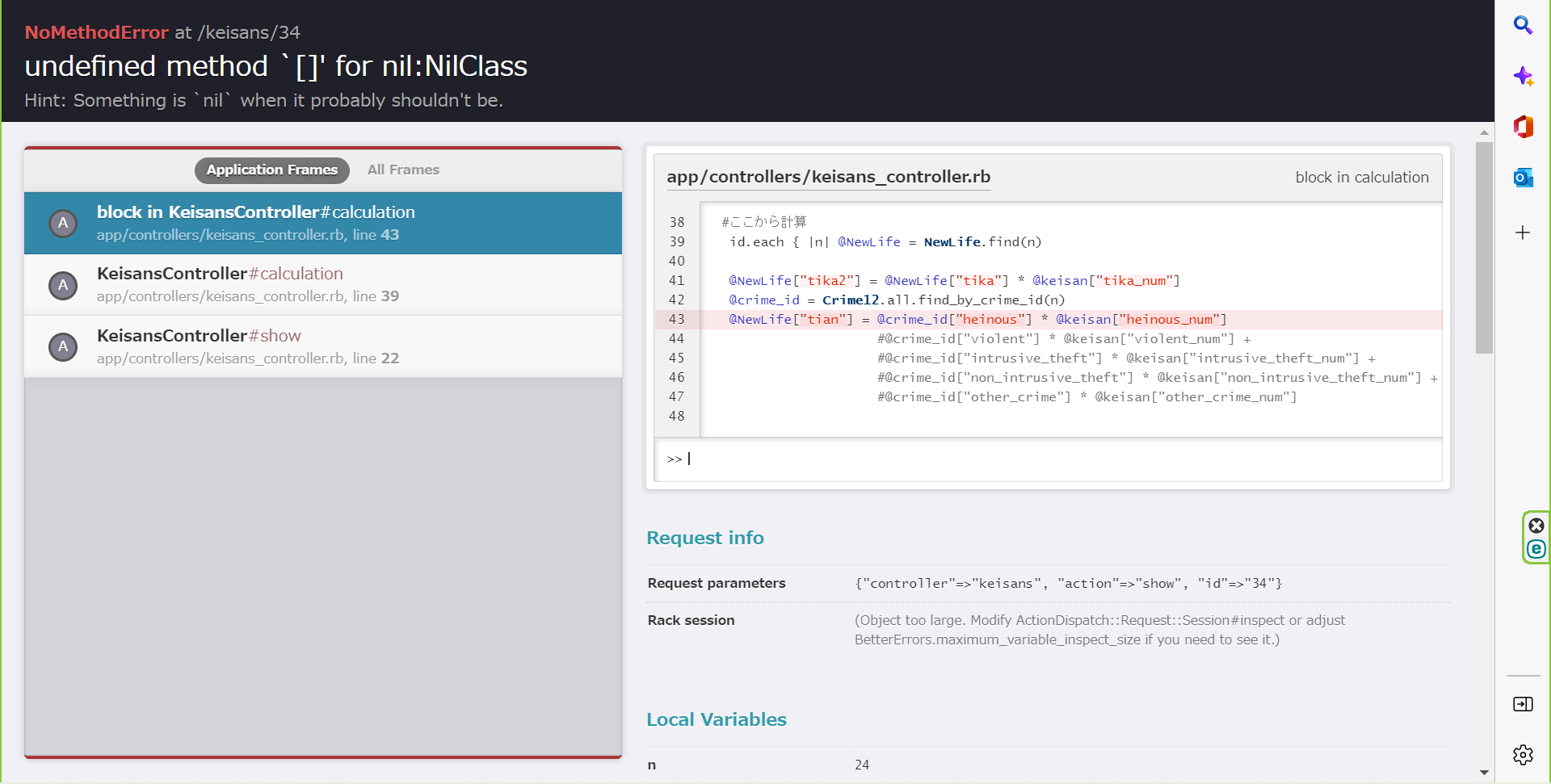This screenshot has height=784, width=1551.
Task: Select the Application Frames tab
Action: coord(271,170)
